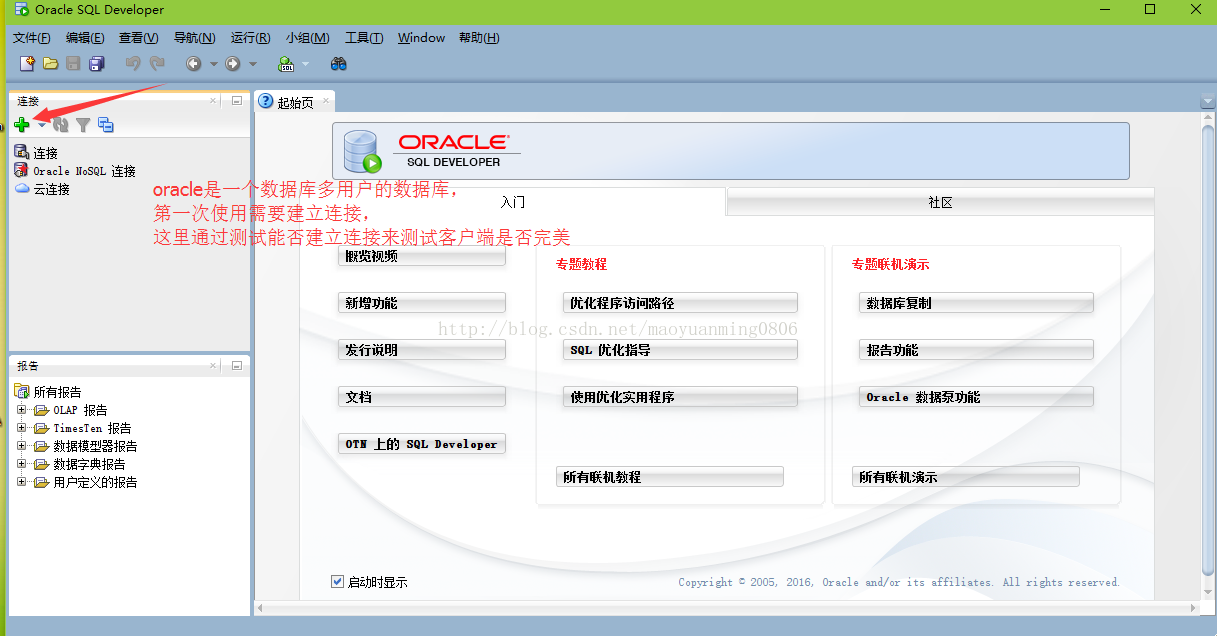The width and height of the screenshot is (1217, 636).
Task: Click the green plus to create new connection
Action: [x=20, y=124]
